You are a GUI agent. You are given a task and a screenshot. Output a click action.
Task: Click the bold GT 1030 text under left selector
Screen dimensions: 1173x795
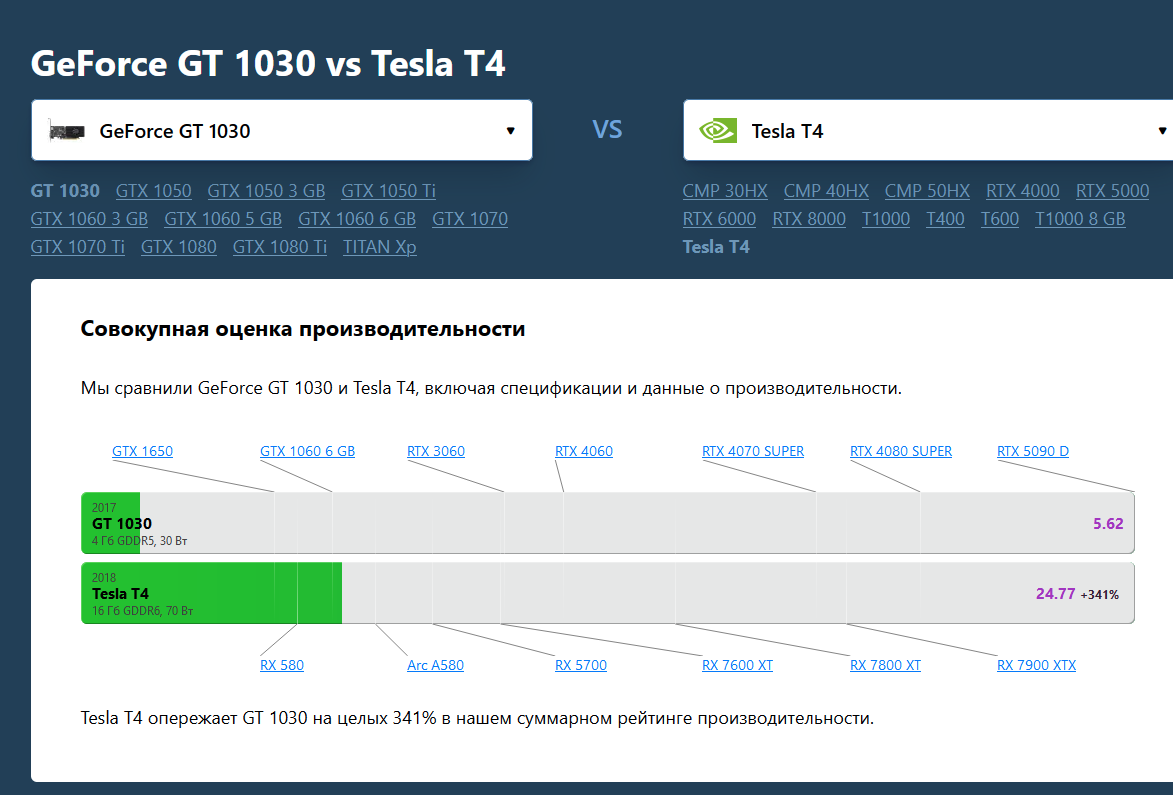coord(65,191)
